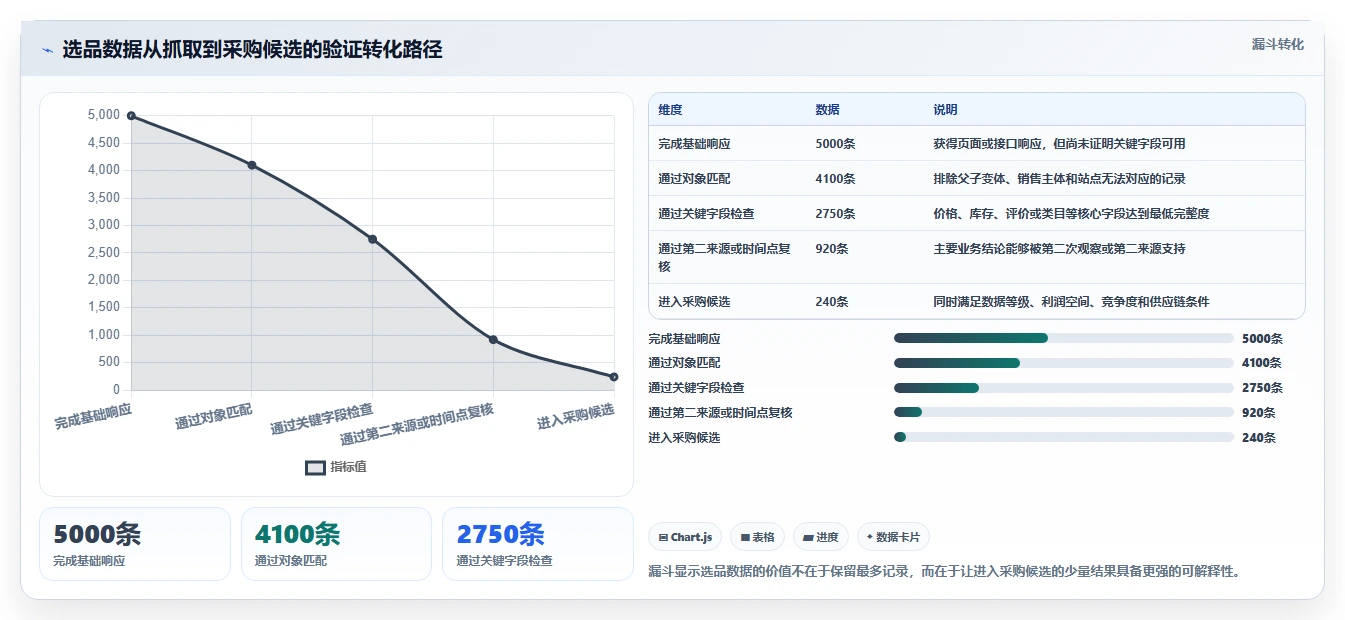1345x620 pixels.
Task: Open the 5000条 完成基础响应 stat card
Action: (x=135, y=544)
